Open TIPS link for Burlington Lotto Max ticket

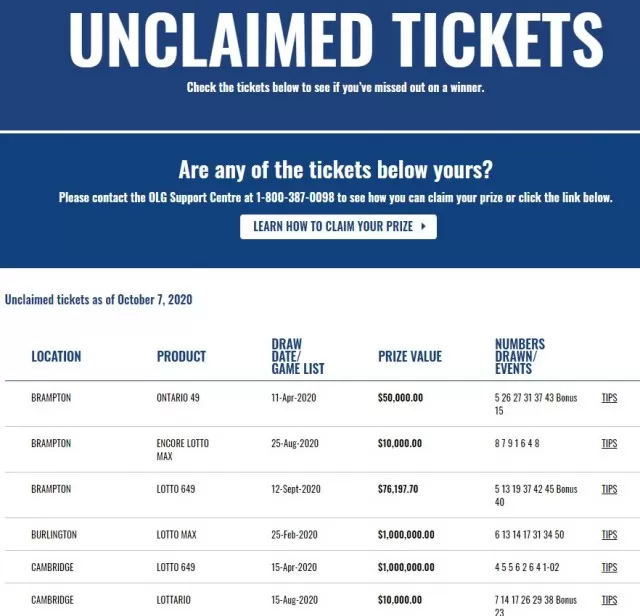point(609,535)
